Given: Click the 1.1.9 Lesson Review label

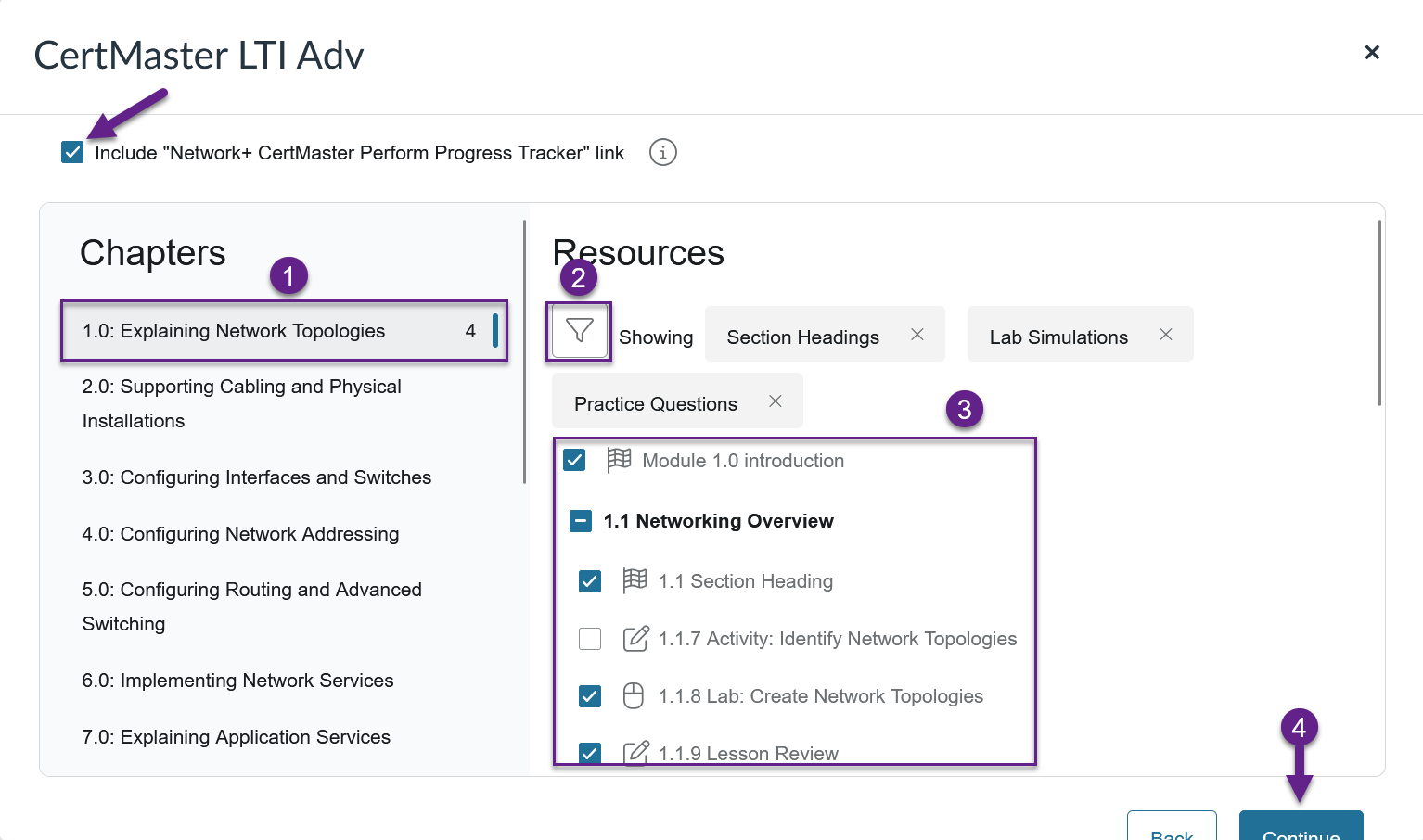Looking at the screenshot, I should (749, 754).
